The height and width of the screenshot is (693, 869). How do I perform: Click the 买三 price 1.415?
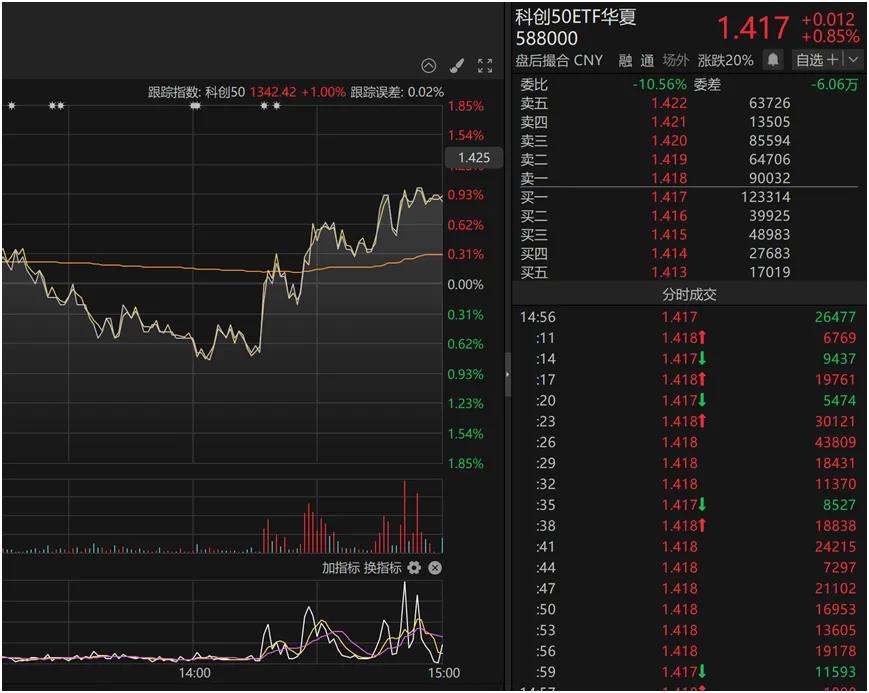[x=669, y=235]
